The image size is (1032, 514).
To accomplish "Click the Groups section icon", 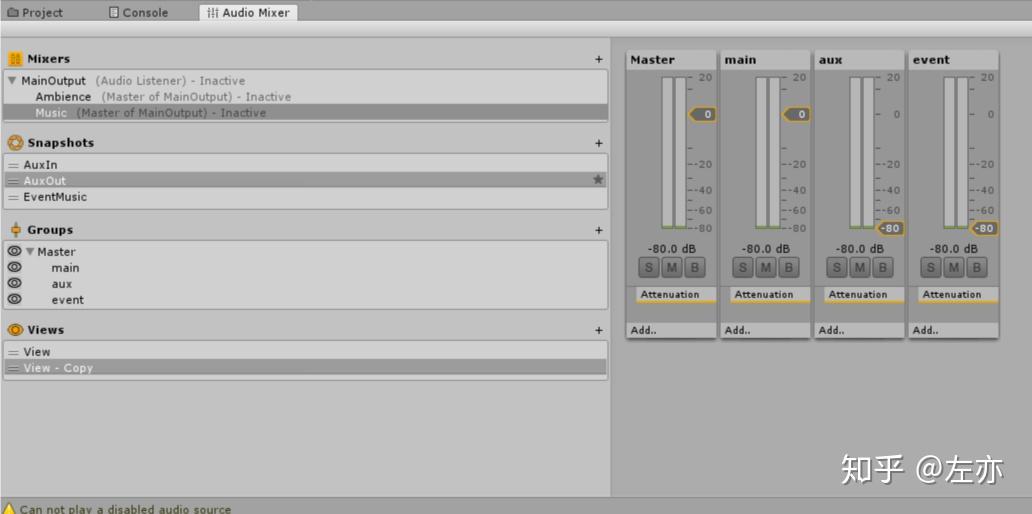I will pyautogui.click(x=16, y=230).
